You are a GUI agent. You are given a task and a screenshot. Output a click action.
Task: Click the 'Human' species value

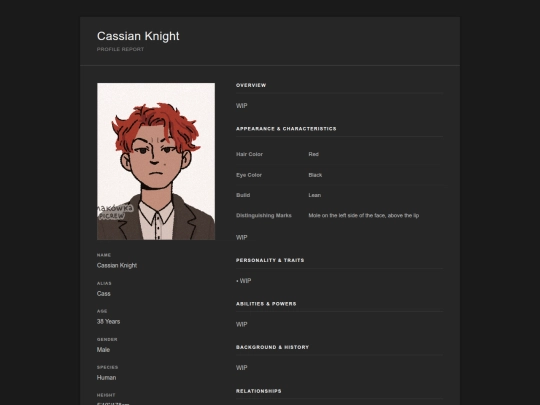[x=106, y=378]
